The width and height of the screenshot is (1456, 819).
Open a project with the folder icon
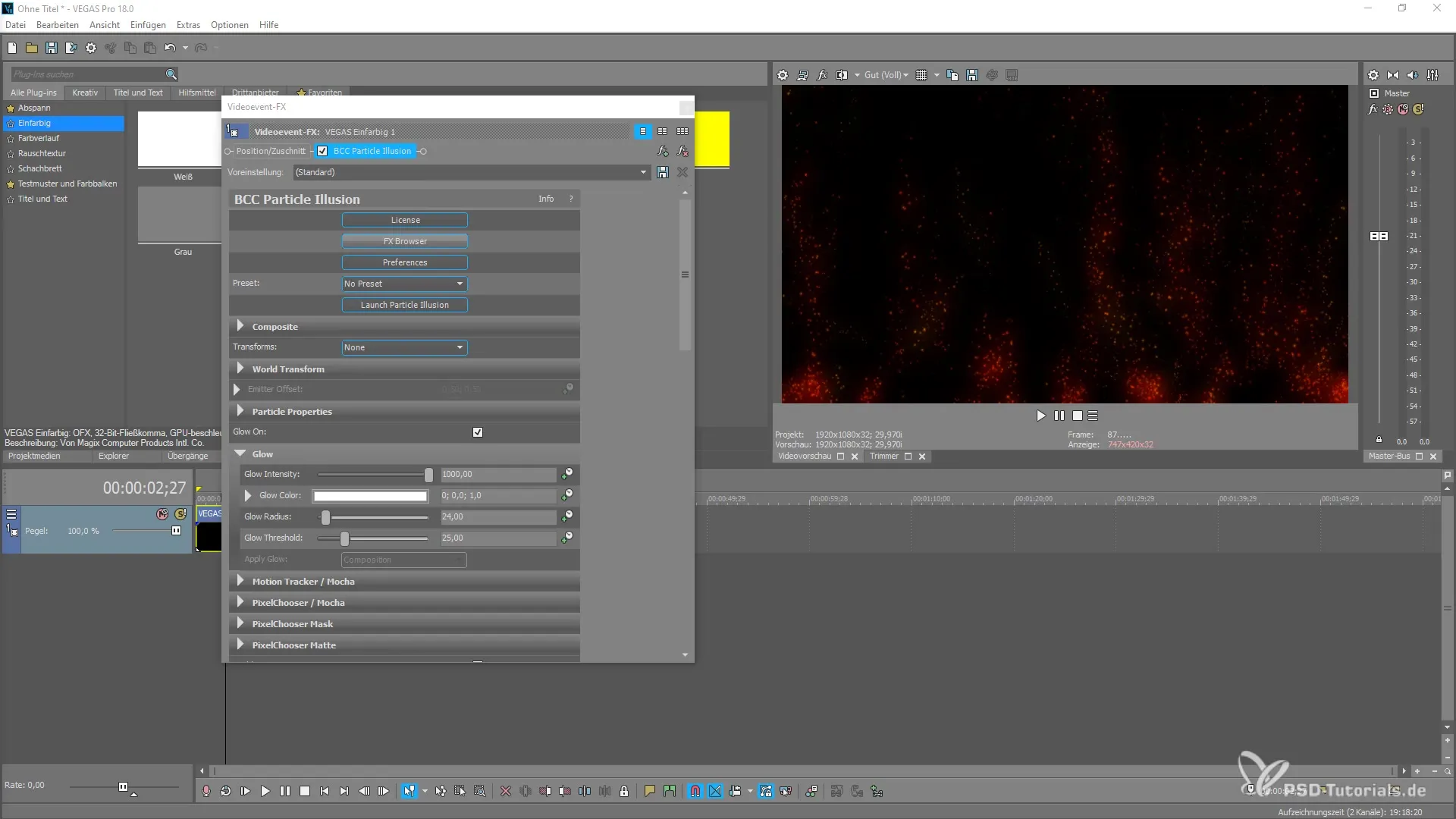pos(32,48)
